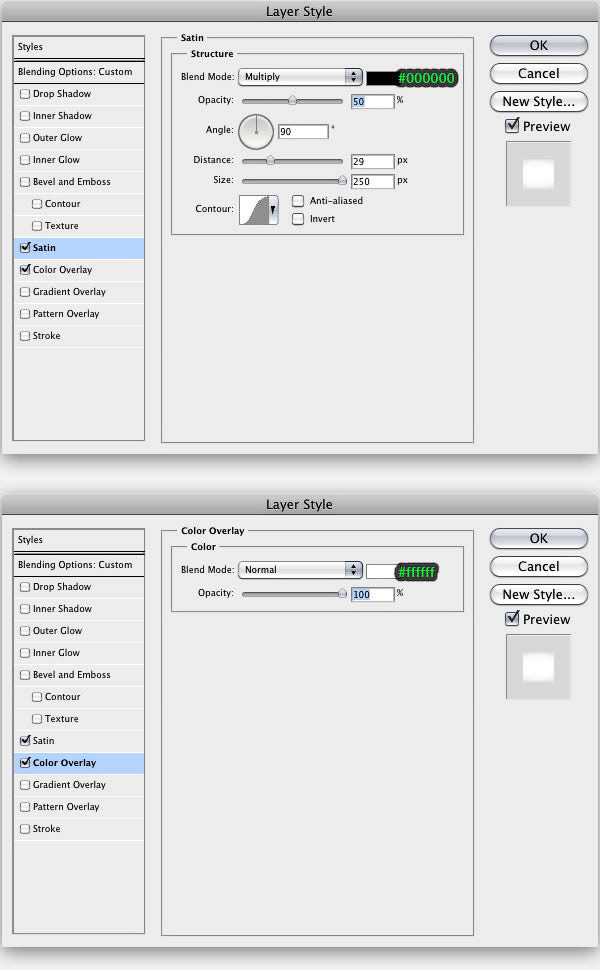Viewport: 600px width, 970px height.
Task: Enable Outer Glow in Satin dialog
Action: click(x=25, y=137)
